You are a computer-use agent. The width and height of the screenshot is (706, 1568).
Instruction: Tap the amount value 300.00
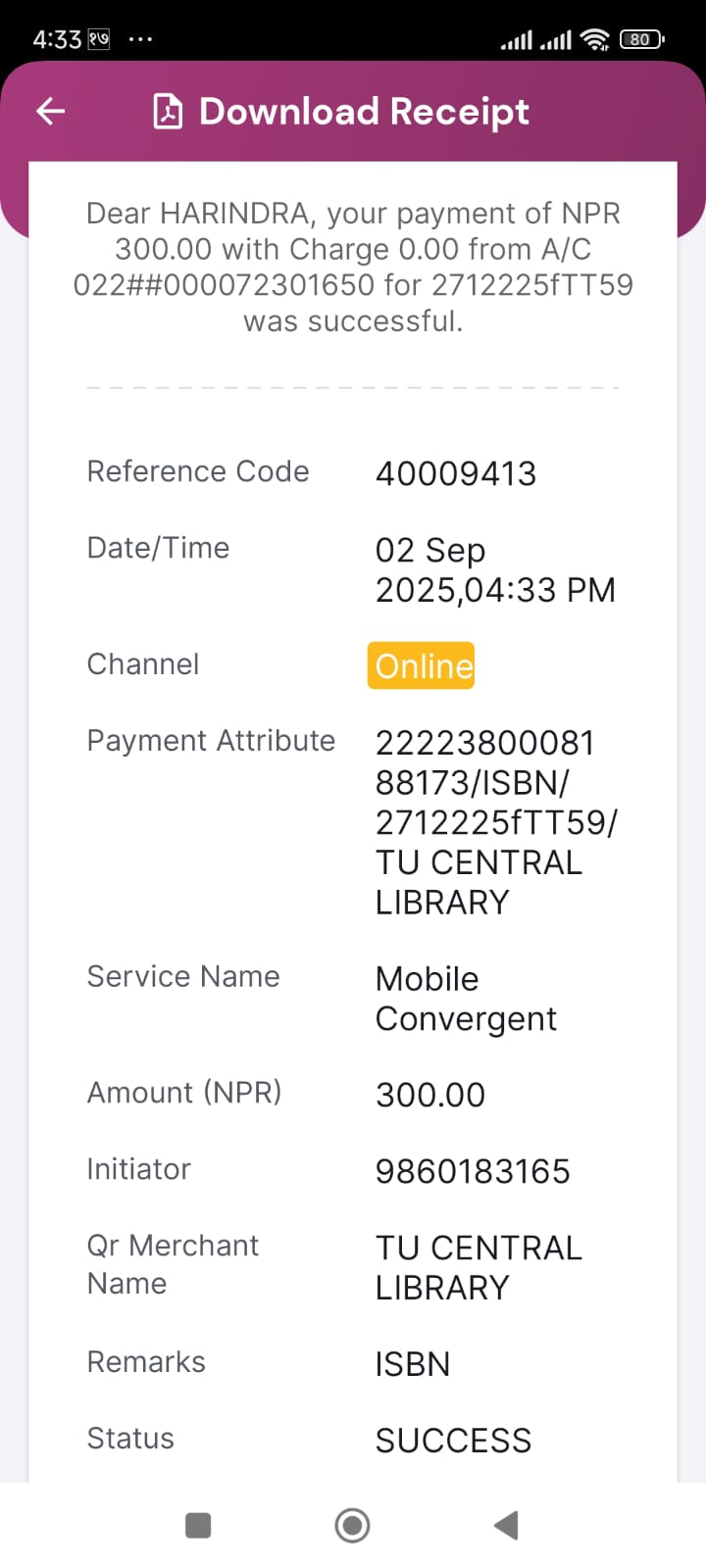pos(430,1095)
